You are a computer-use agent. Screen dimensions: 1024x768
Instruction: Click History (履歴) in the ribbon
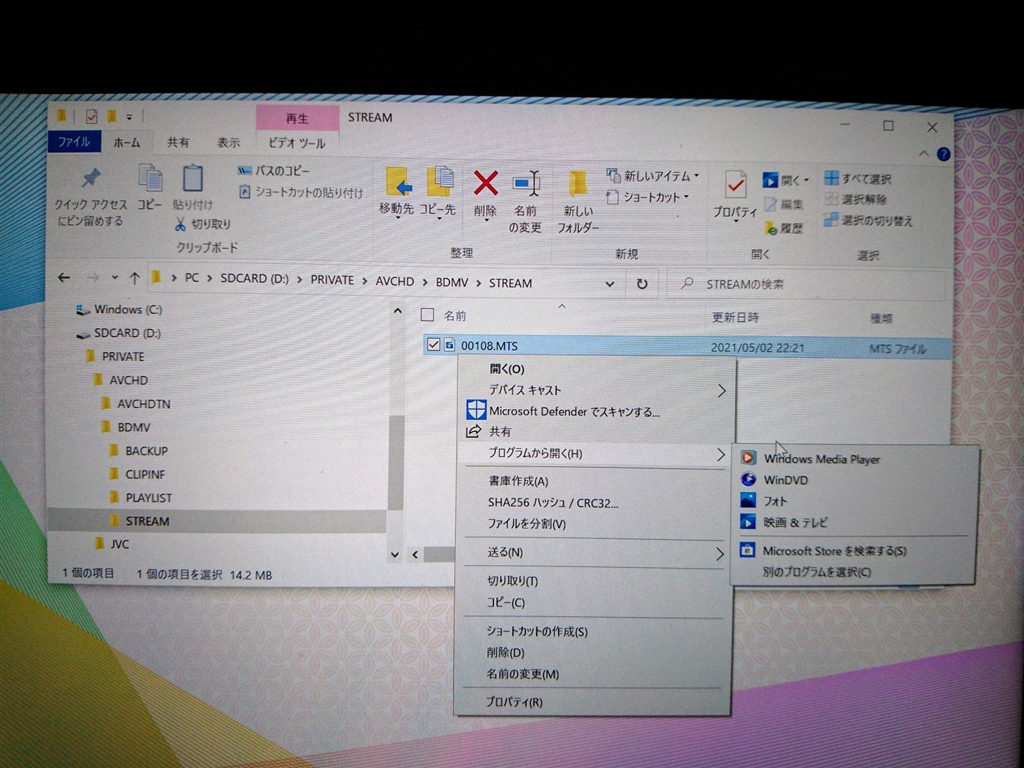tap(784, 228)
